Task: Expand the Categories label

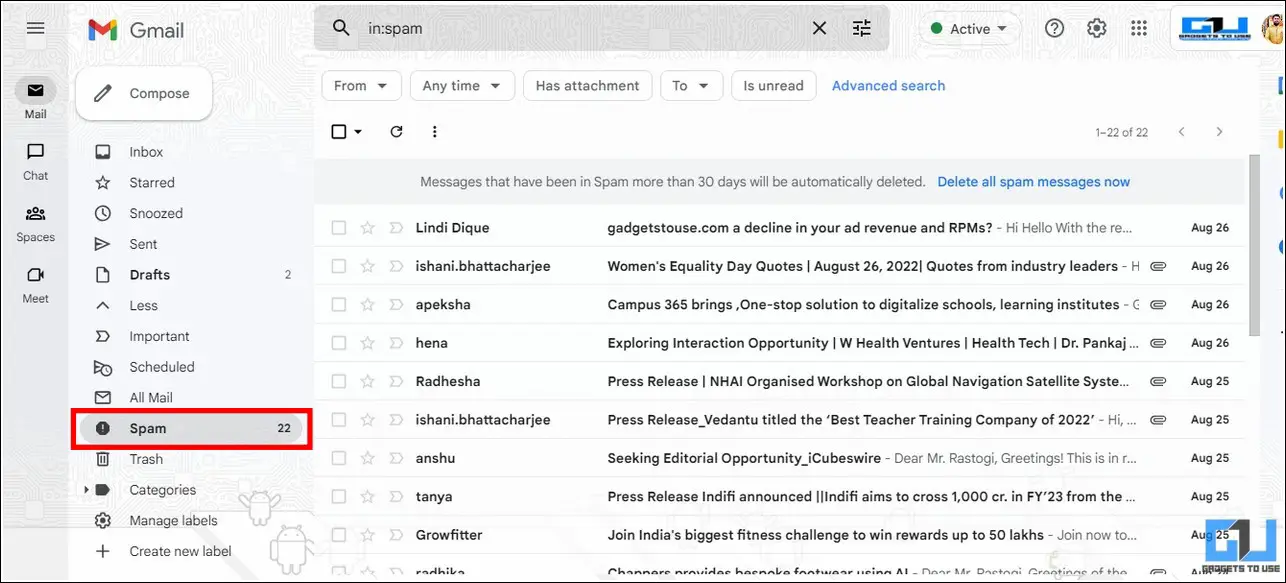Action: tap(87, 490)
